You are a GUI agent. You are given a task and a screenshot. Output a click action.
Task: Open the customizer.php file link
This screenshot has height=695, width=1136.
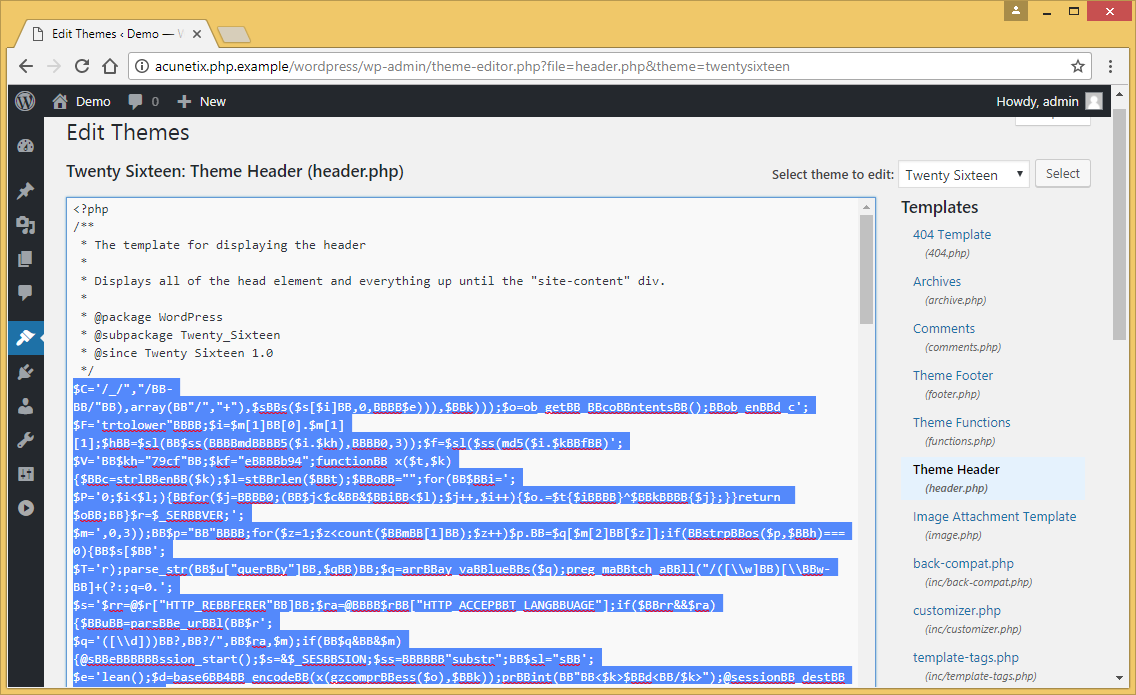click(x=956, y=611)
